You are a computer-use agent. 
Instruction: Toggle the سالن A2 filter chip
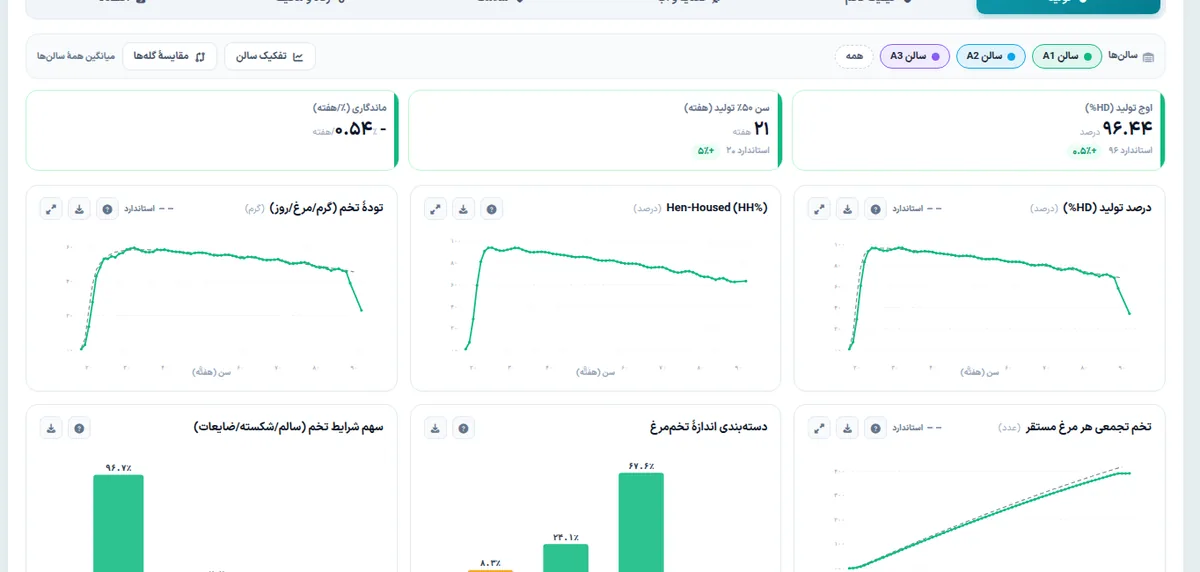point(991,56)
